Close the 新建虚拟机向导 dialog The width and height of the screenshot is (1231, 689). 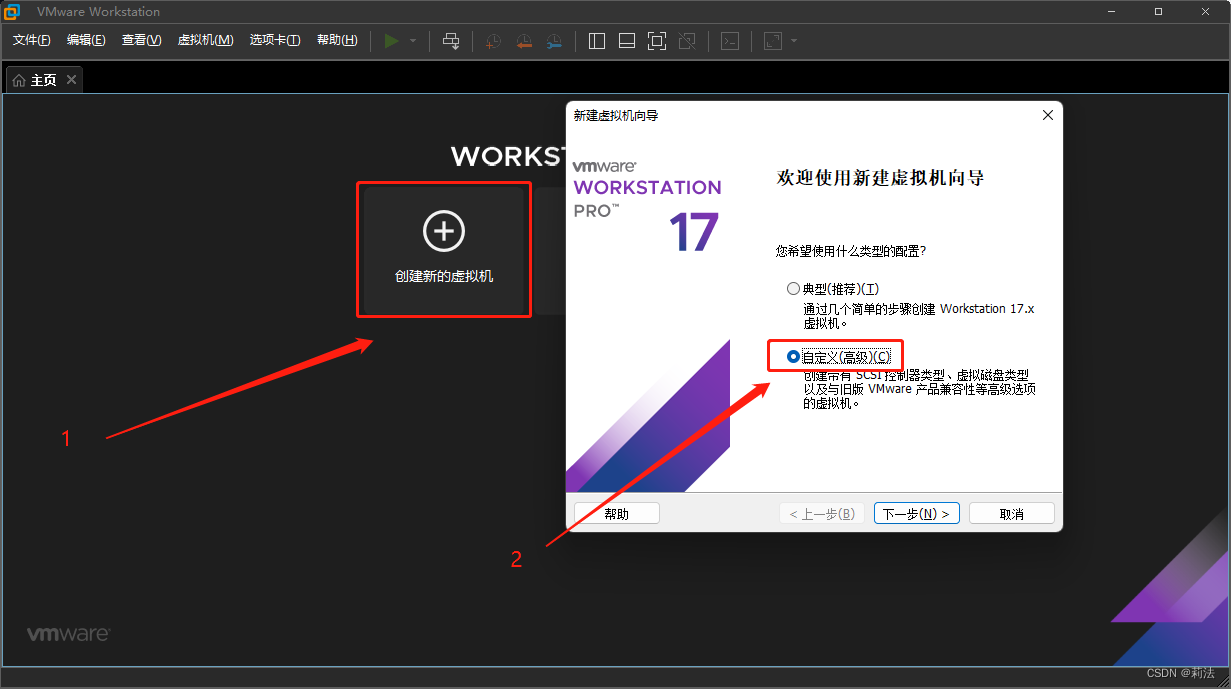(1048, 115)
